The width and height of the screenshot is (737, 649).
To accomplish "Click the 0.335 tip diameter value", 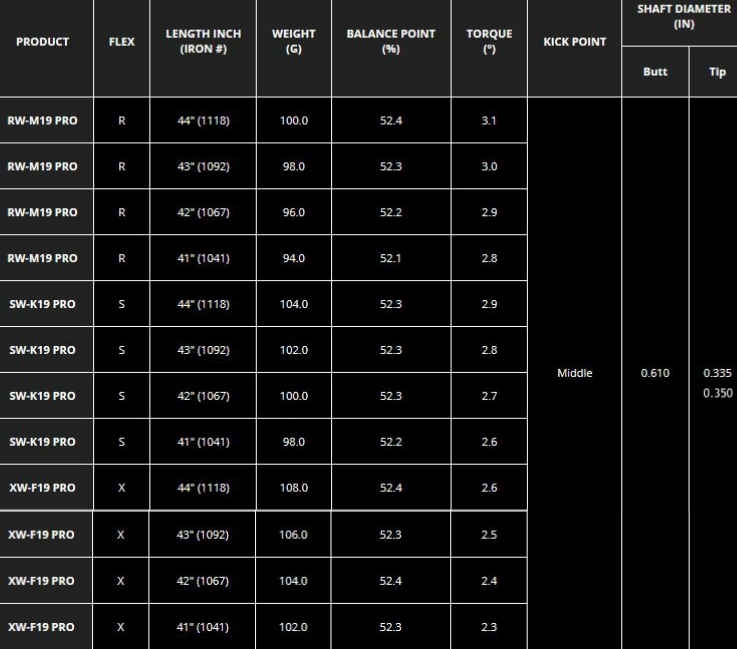I will click(717, 373).
